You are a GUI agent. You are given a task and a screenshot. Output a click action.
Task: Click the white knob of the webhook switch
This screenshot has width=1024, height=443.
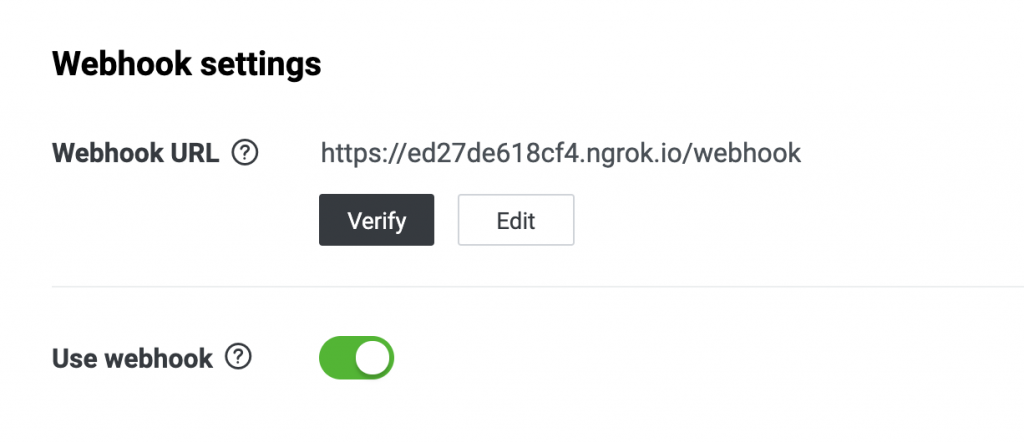pyautogui.click(x=373, y=357)
